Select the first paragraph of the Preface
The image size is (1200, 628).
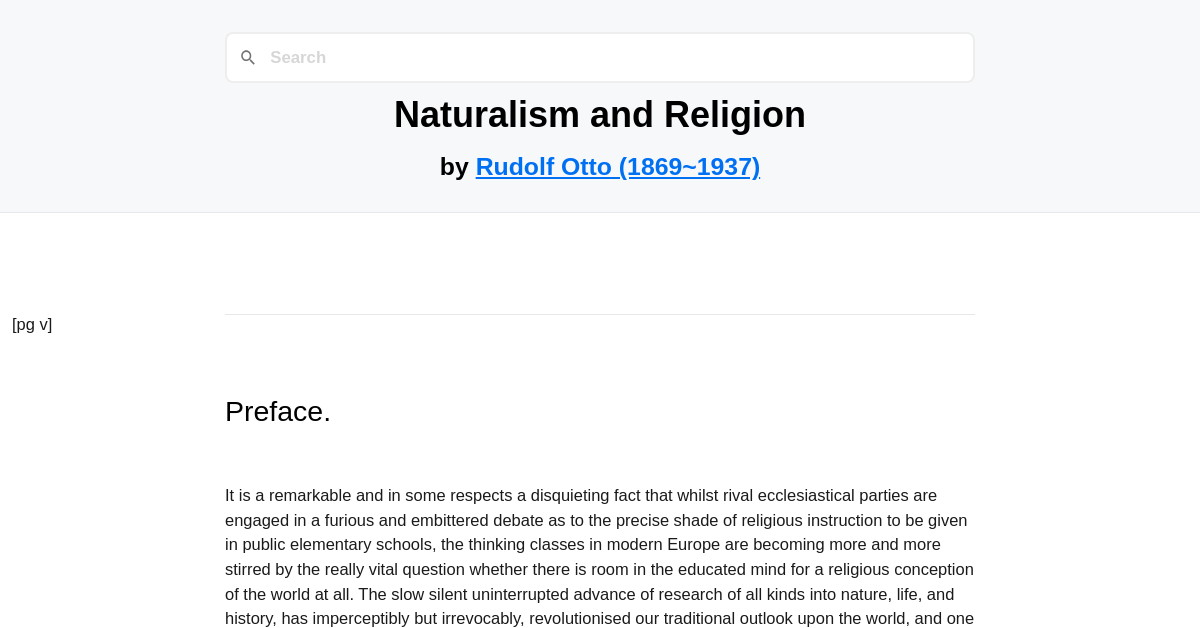click(x=598, y=555)
